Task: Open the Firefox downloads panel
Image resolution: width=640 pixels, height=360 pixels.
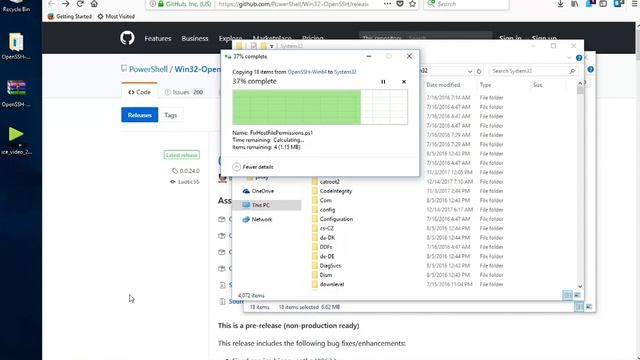Action: [x=560, y=4]
